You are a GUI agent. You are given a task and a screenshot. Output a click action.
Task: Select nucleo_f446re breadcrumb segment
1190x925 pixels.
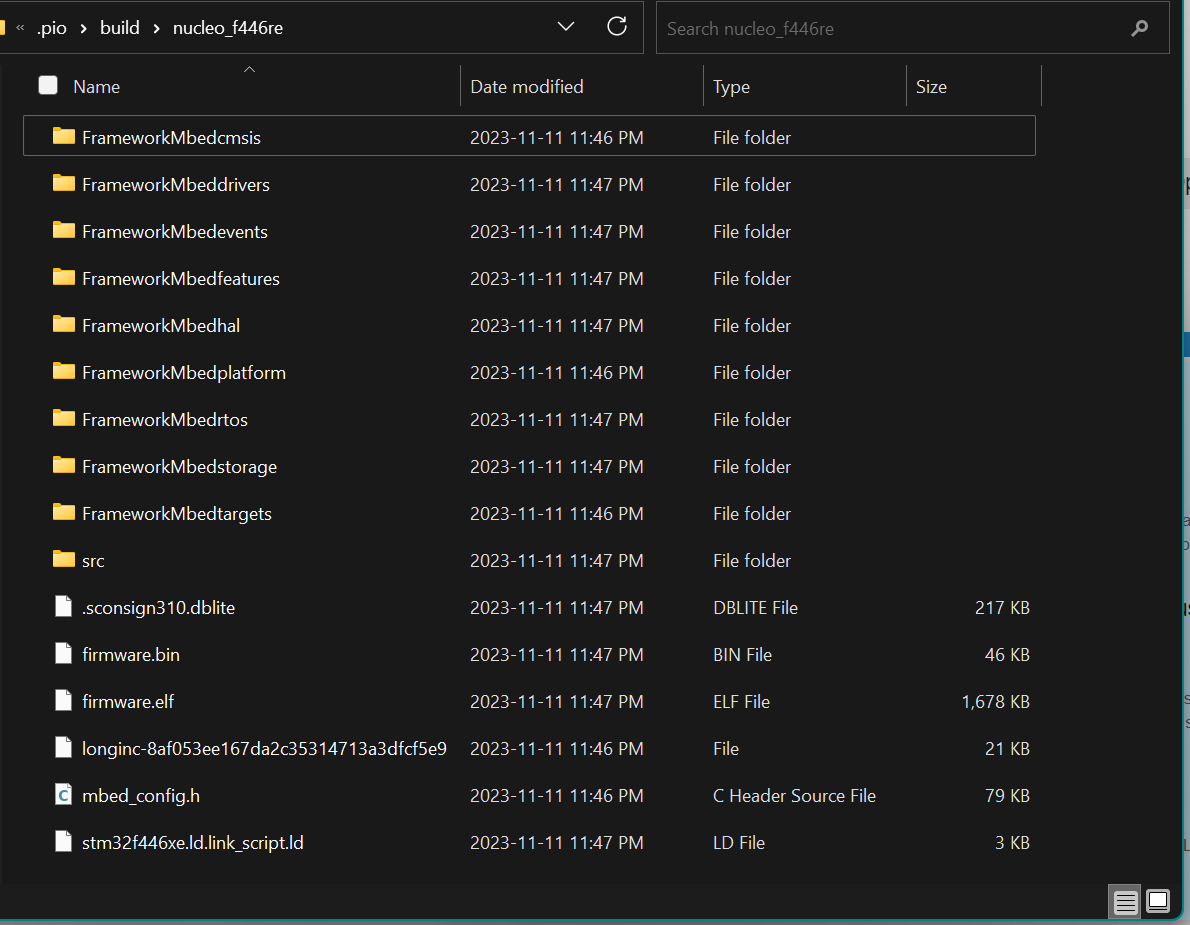[228, 28]
